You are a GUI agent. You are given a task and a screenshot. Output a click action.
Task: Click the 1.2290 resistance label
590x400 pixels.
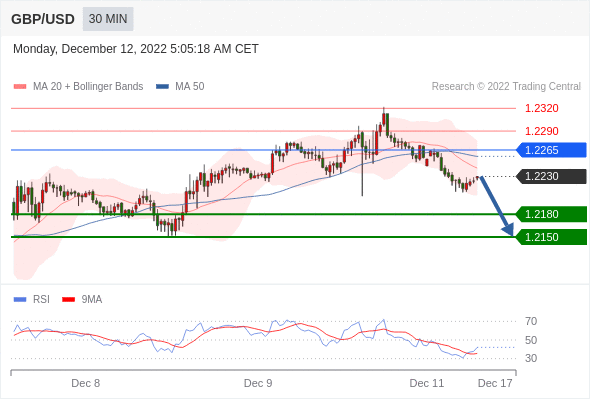pos(542,131)
